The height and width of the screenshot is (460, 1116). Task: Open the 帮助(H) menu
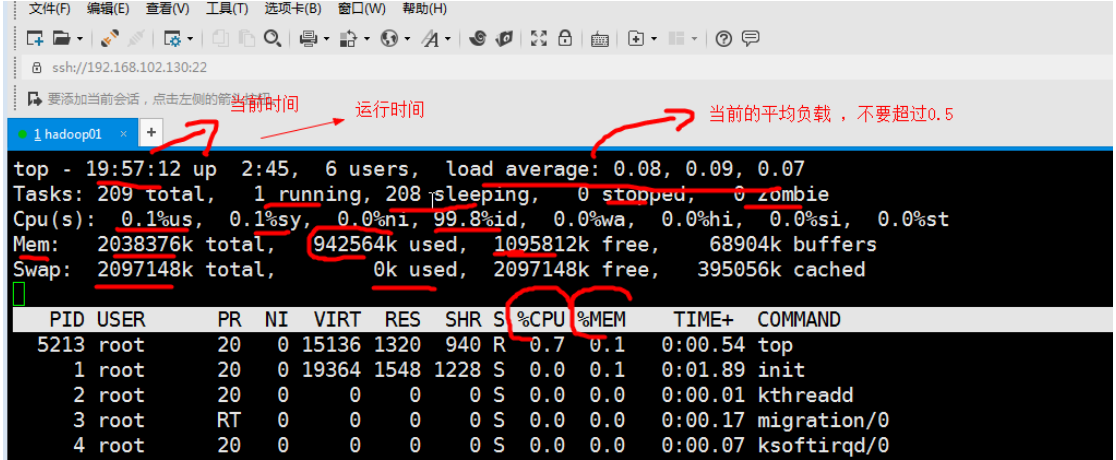(x=425, y=9)
